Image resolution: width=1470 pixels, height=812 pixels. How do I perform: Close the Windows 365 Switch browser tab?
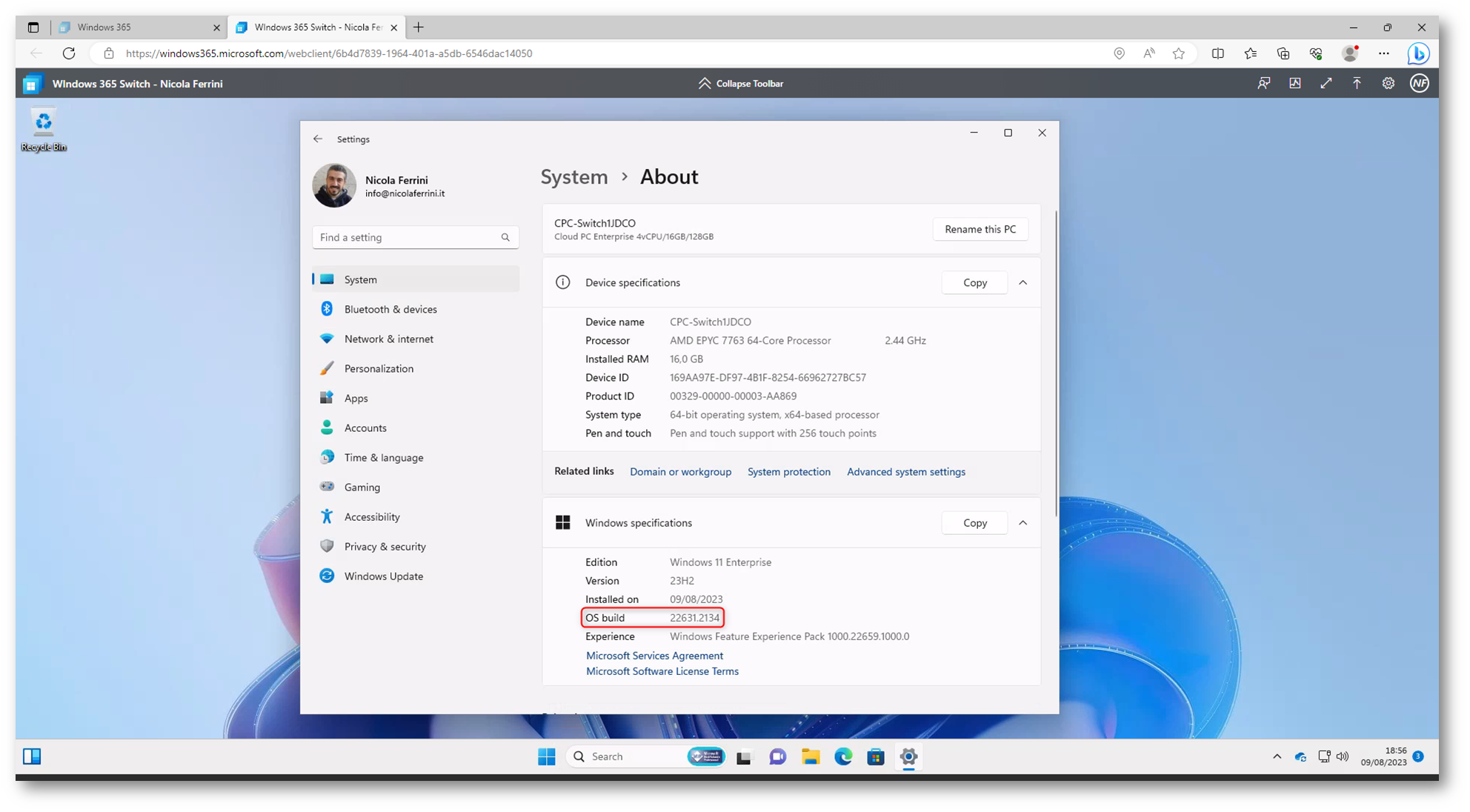393,27
